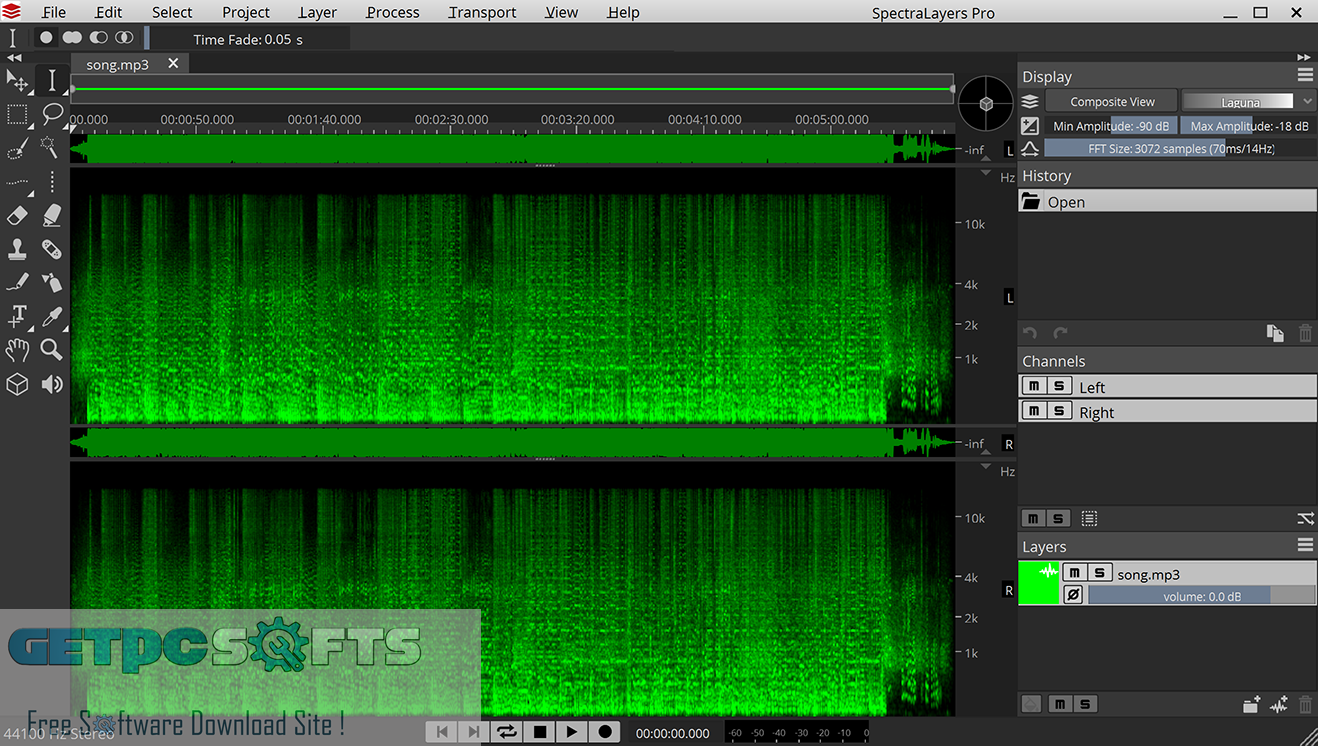Select the Magic Wand tool
Screen dimensions: 1318x746
click(x=50, y=148)
